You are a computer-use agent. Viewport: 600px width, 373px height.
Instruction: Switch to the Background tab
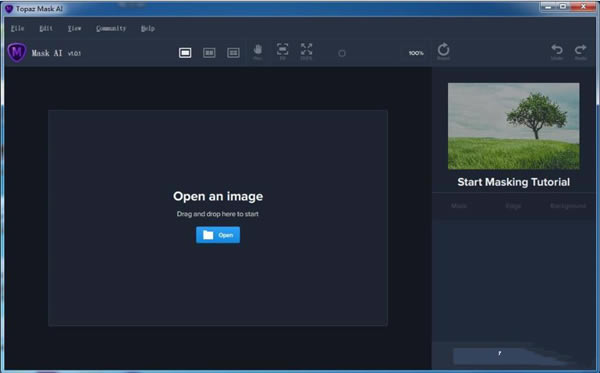tap(568, 206)
